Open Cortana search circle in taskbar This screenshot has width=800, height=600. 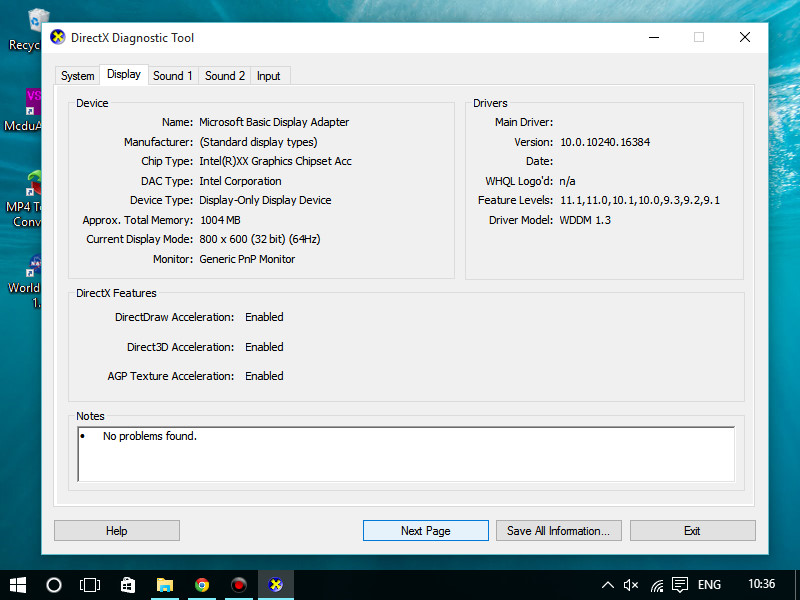point(54,585)
